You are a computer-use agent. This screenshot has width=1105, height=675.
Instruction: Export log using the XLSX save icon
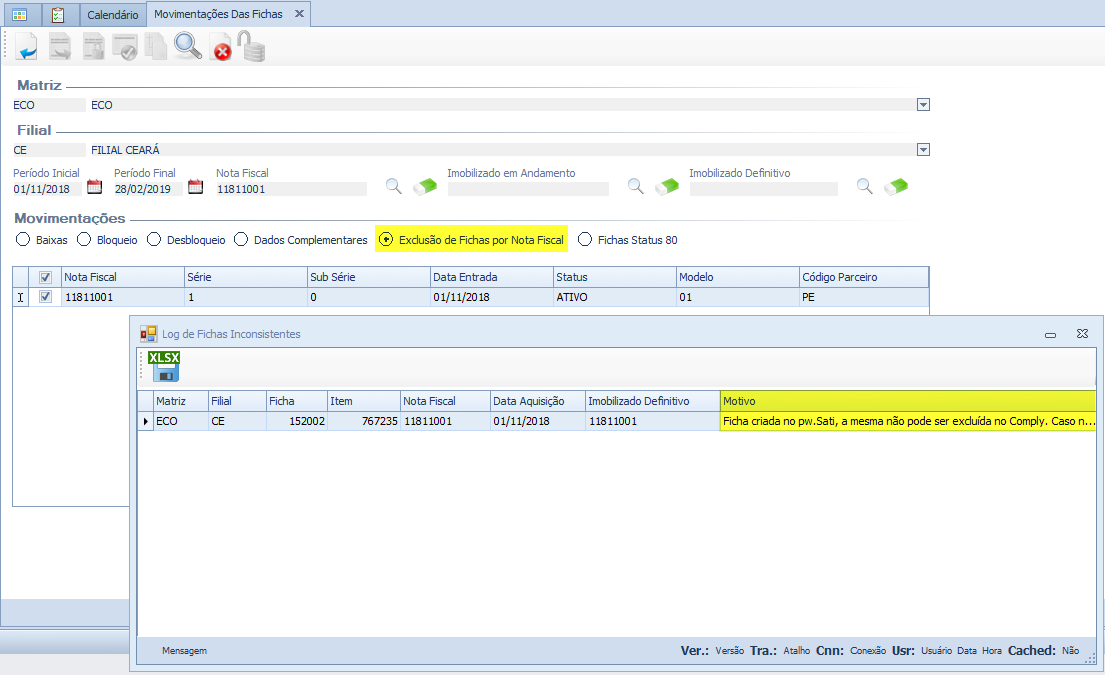(x=164, y=366)
